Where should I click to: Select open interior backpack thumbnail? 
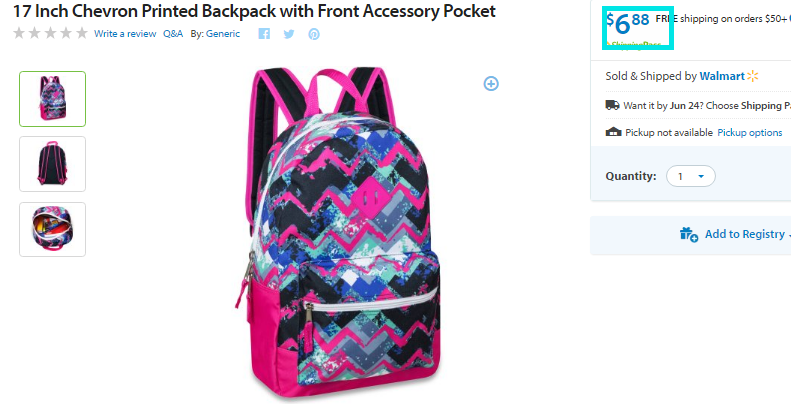(x=52, y=229)
